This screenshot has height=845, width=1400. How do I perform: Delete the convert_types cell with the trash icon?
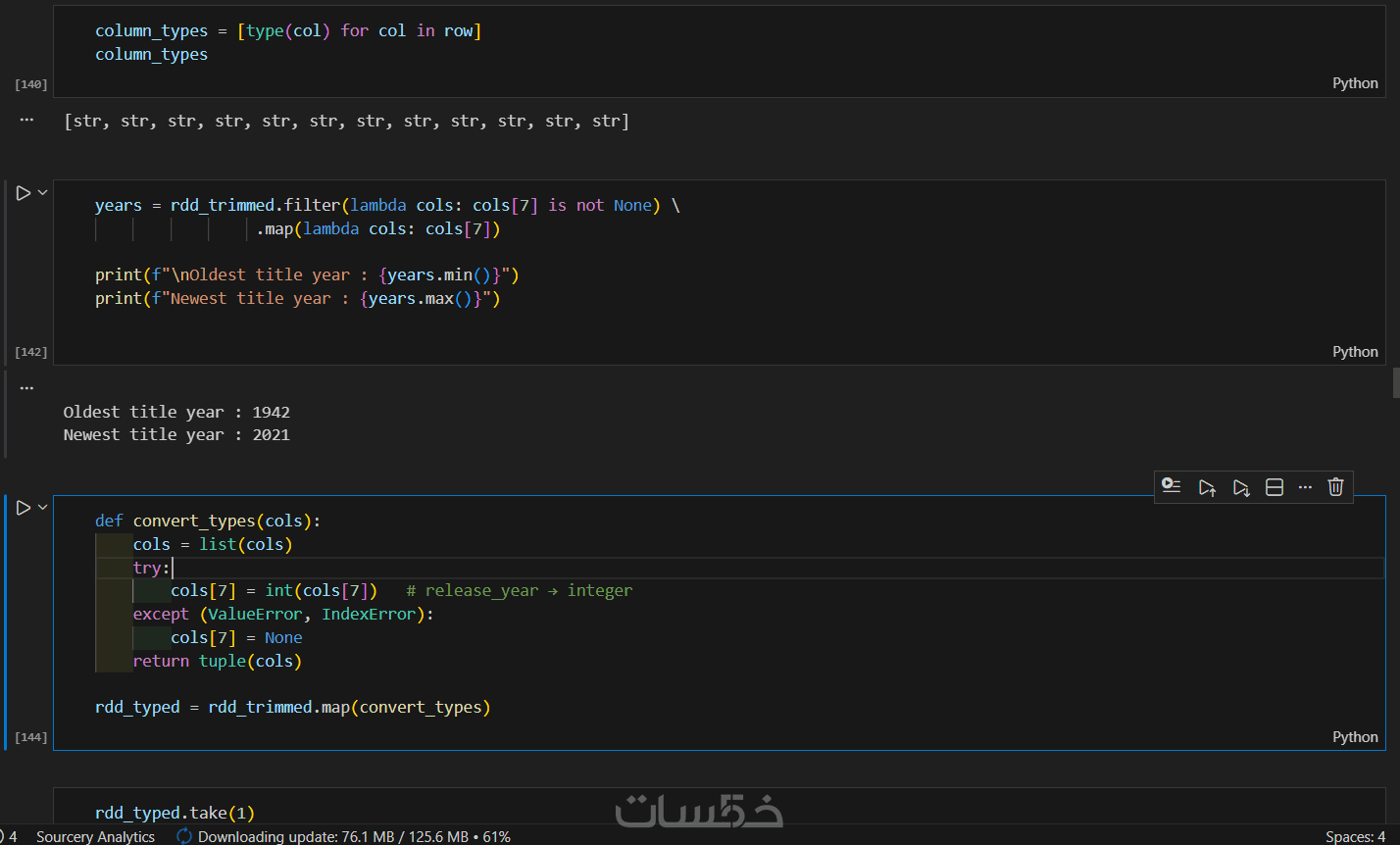click(1335, 487)
